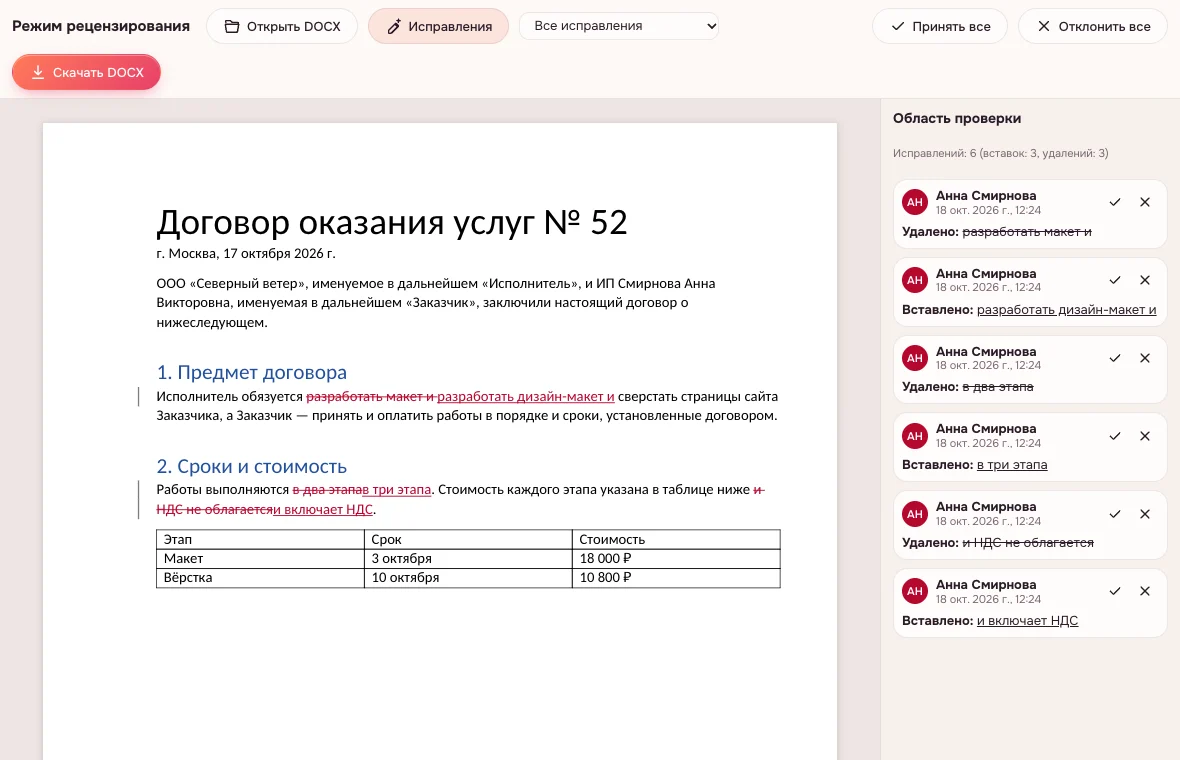1180x760 pixels.
Task: Click the АН avatar on "Вставлено: в три этапа" card
Action: pyautogui.click(x=914, y=436)
